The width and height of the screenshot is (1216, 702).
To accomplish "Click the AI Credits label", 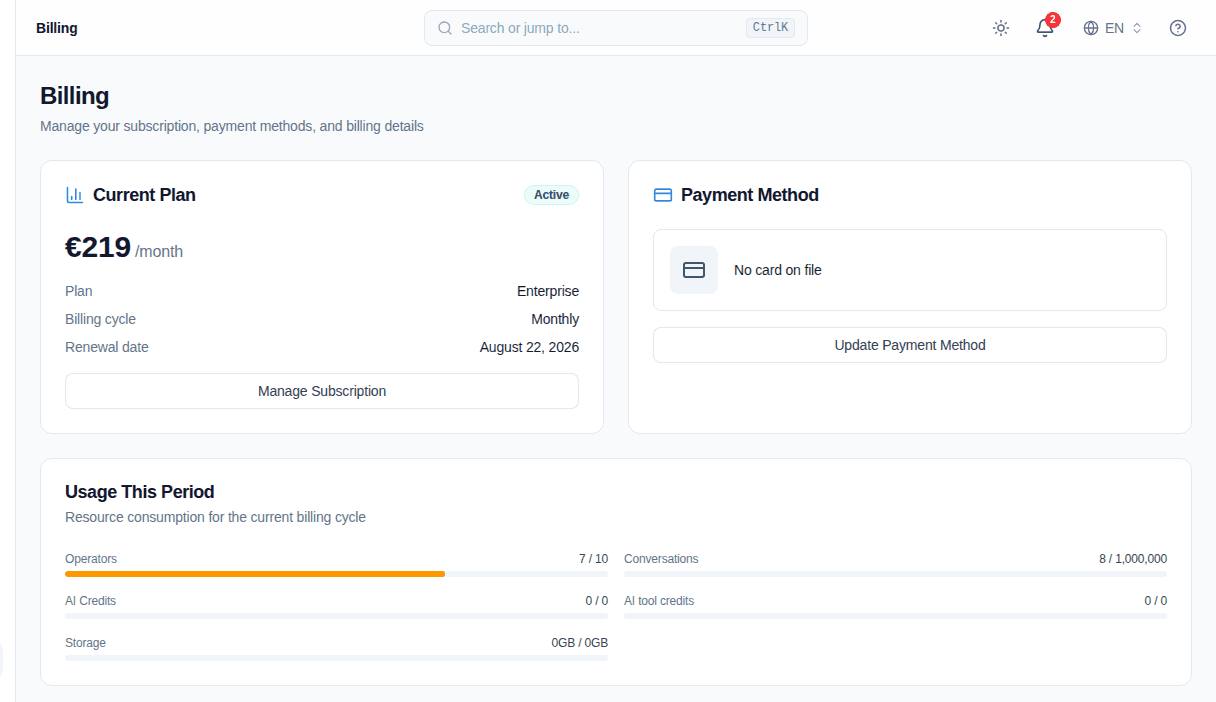I will point(90,601).
